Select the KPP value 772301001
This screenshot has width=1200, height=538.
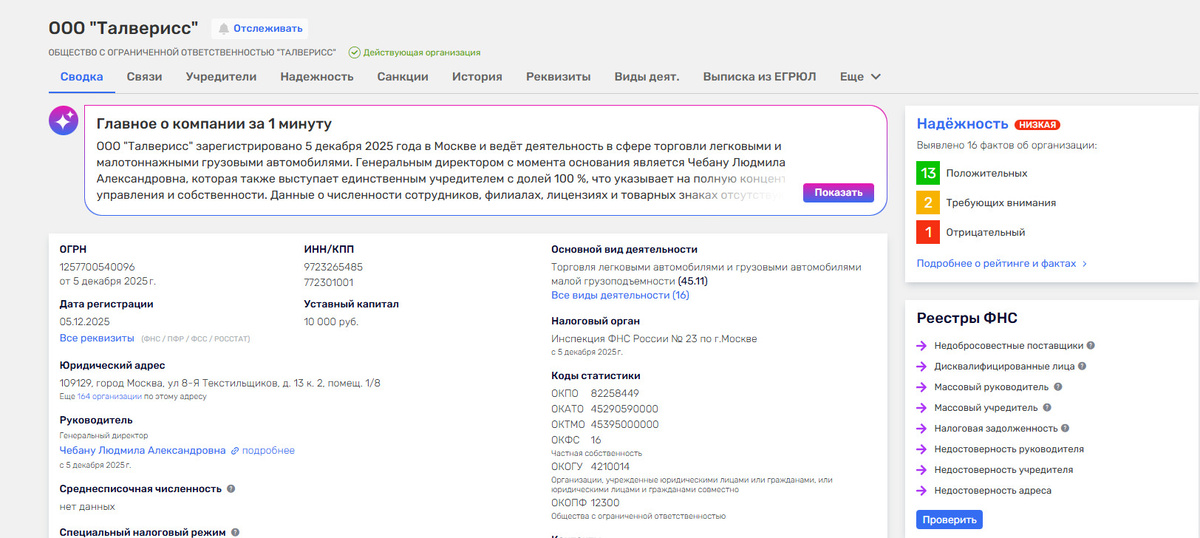329,282
